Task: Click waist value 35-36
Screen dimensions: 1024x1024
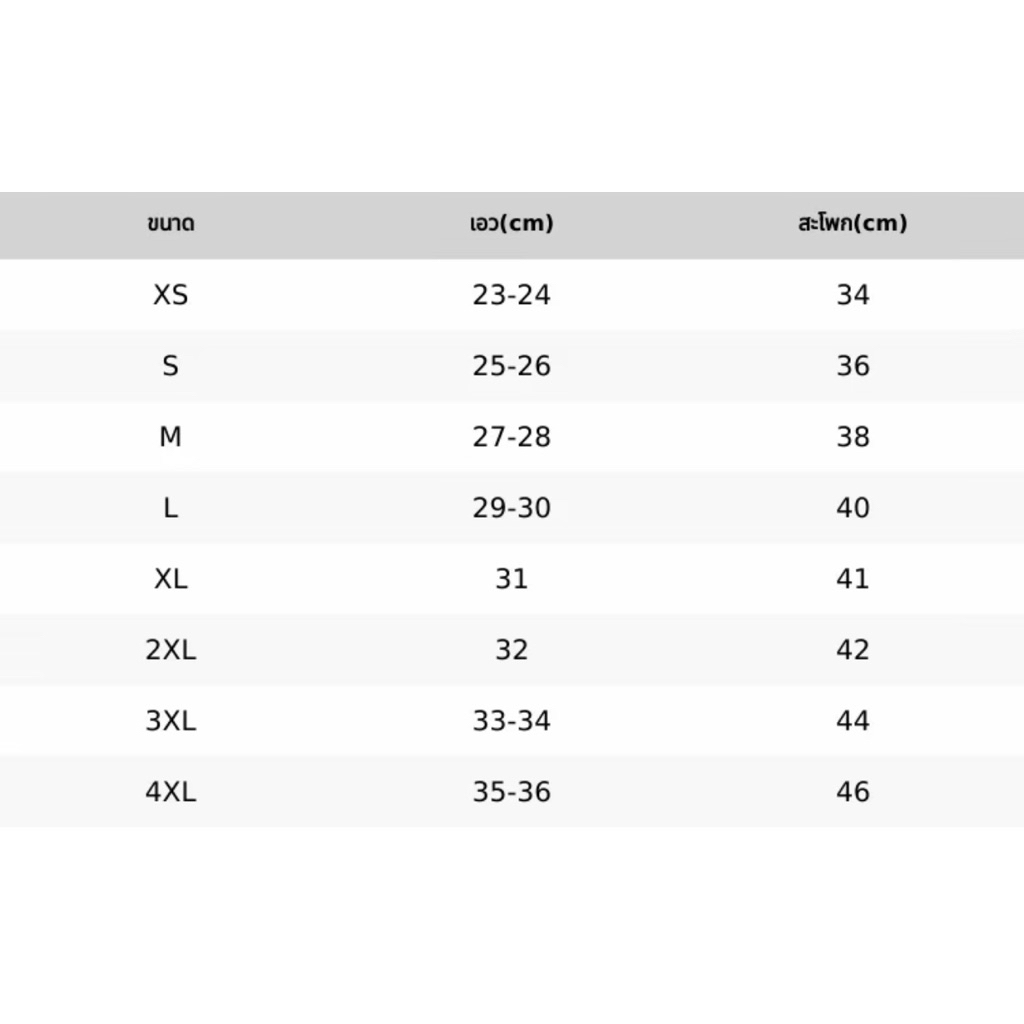Action: [511, 792]
